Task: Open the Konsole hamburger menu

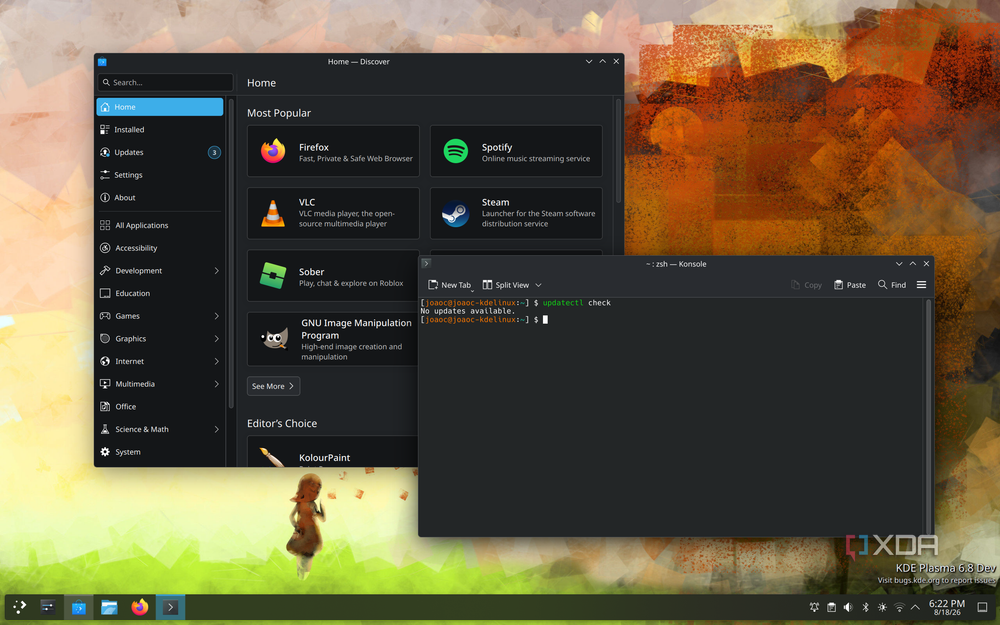Action: (x=921, y=285)
